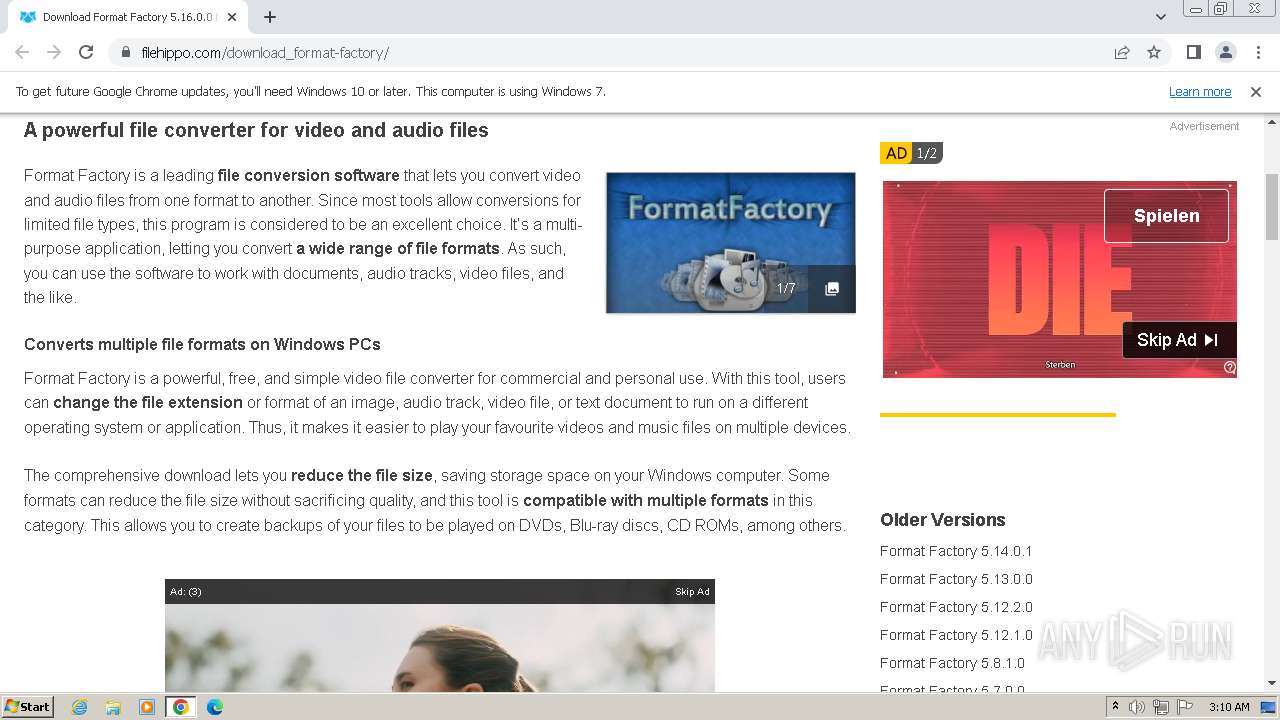Dismiss the Chrome update notification bar
The width and height of the screenshot is (1280, 720).
tap(1256, 91)
